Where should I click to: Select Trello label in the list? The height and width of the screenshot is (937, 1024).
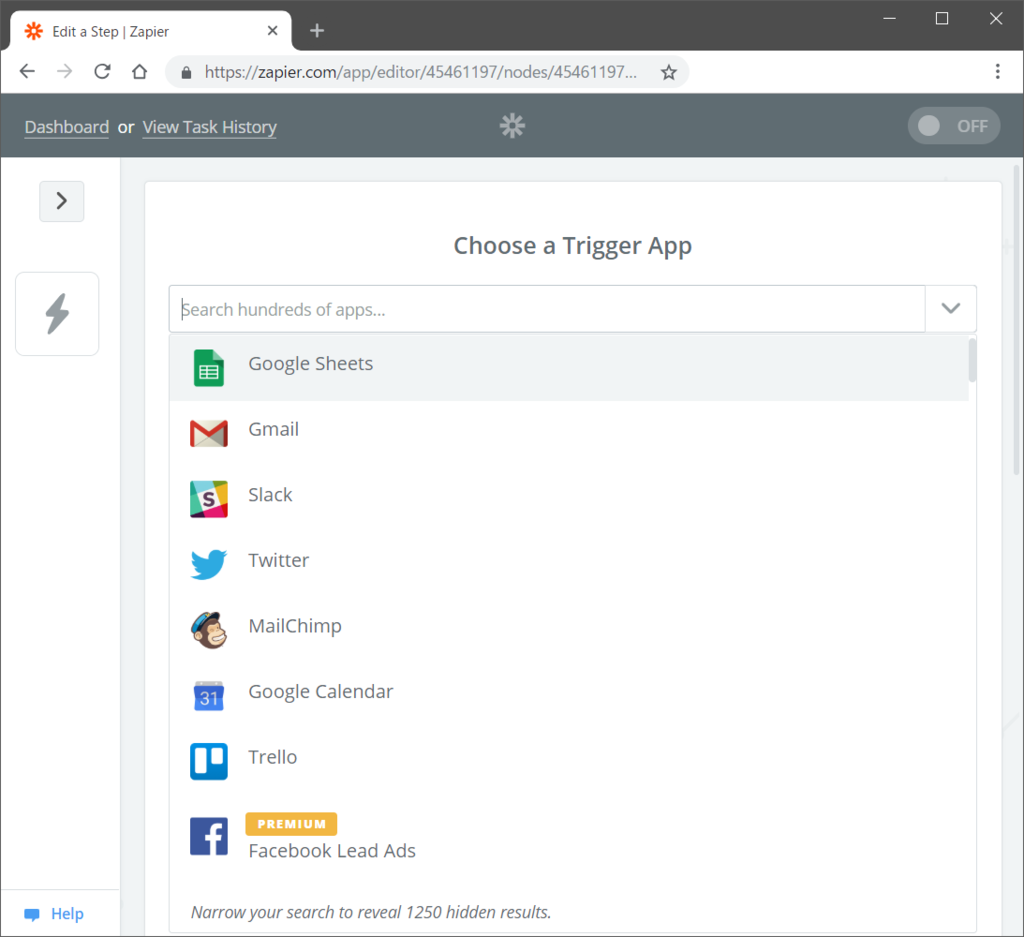click(x=272, y=757)
